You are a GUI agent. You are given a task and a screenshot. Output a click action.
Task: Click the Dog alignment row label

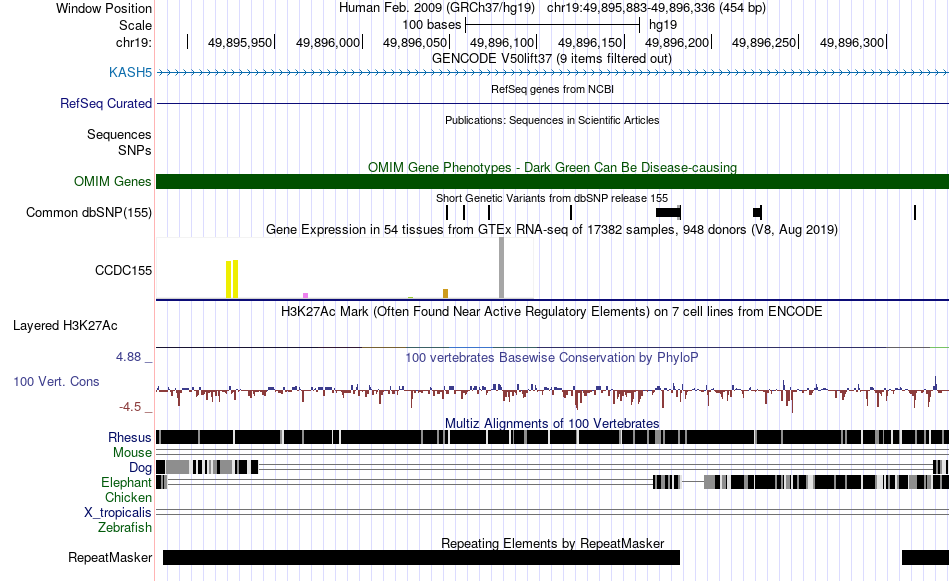140,467
